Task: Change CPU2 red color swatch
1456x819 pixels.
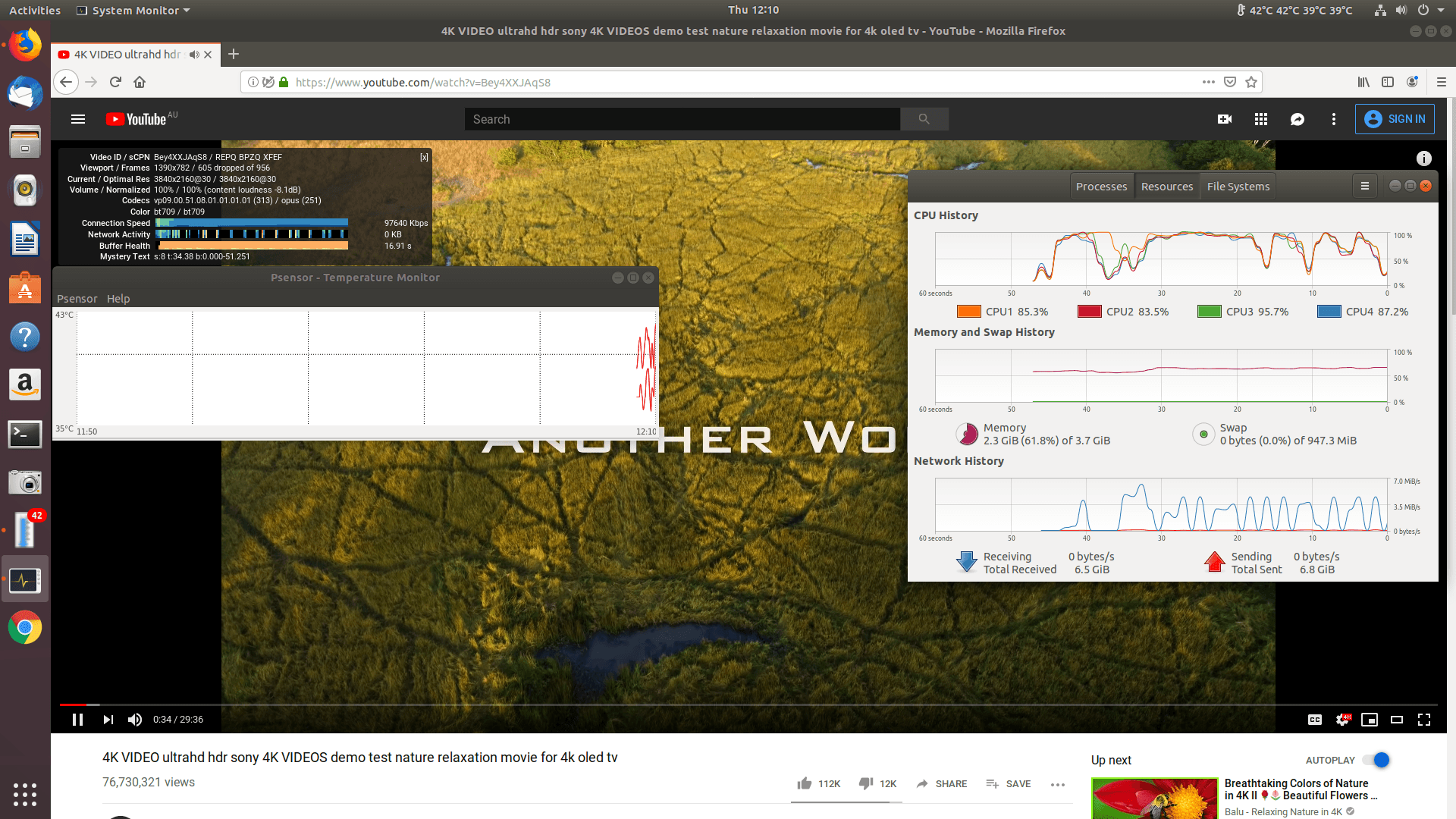Action: (x=1089, y=312)
